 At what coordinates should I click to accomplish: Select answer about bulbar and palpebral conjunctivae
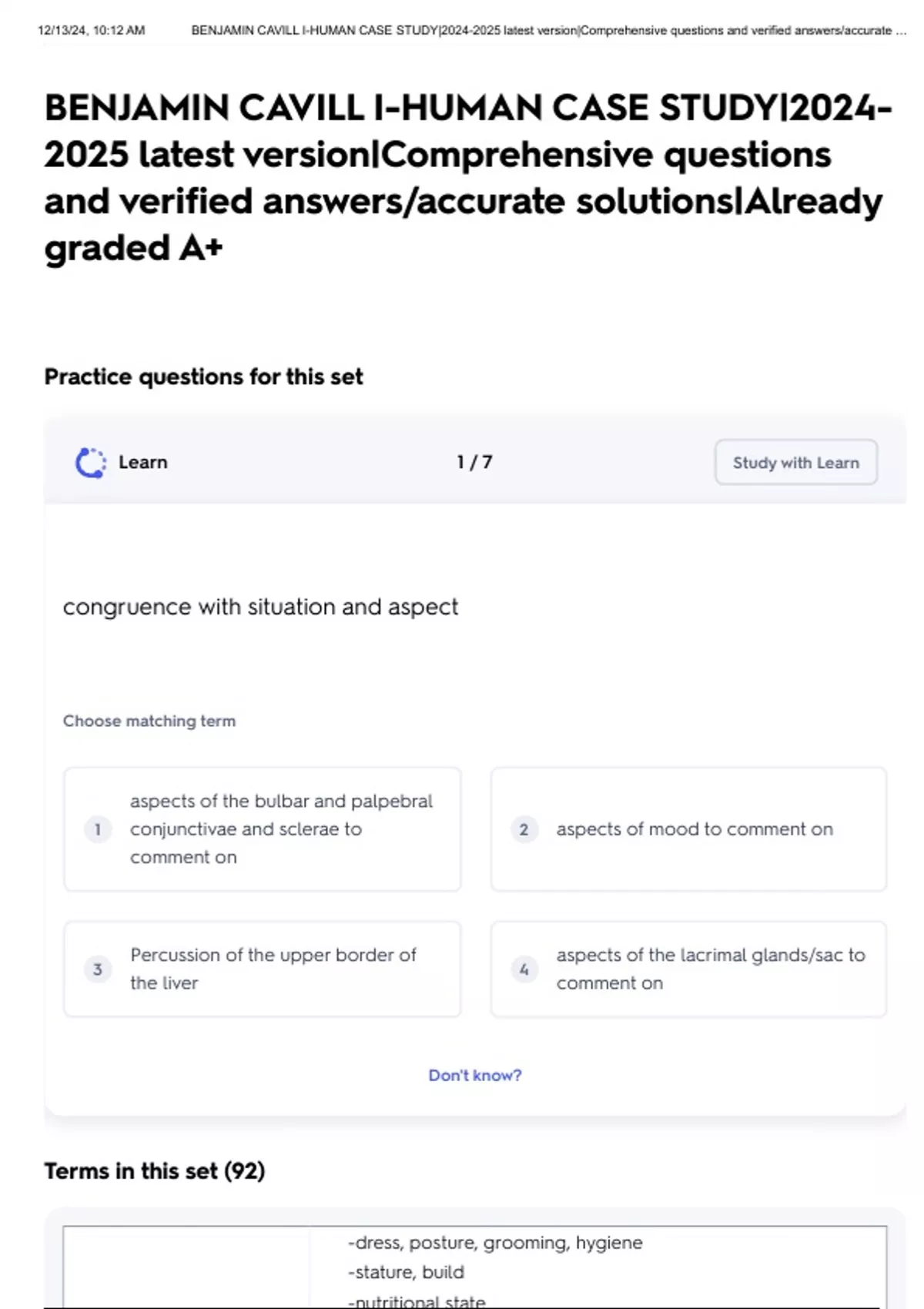click(281, 829)
